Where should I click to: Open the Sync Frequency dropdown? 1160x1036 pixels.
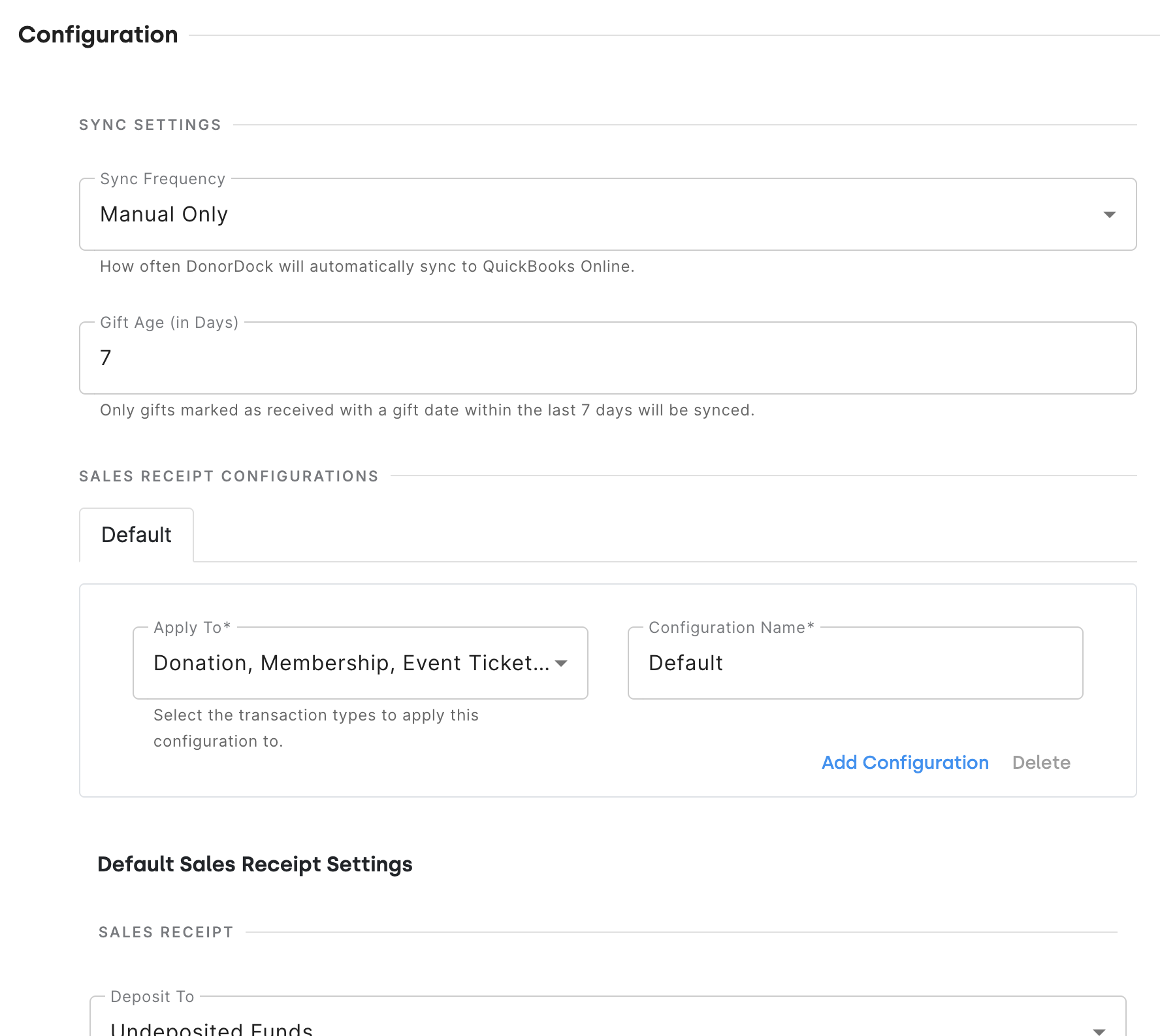(607, 214)
